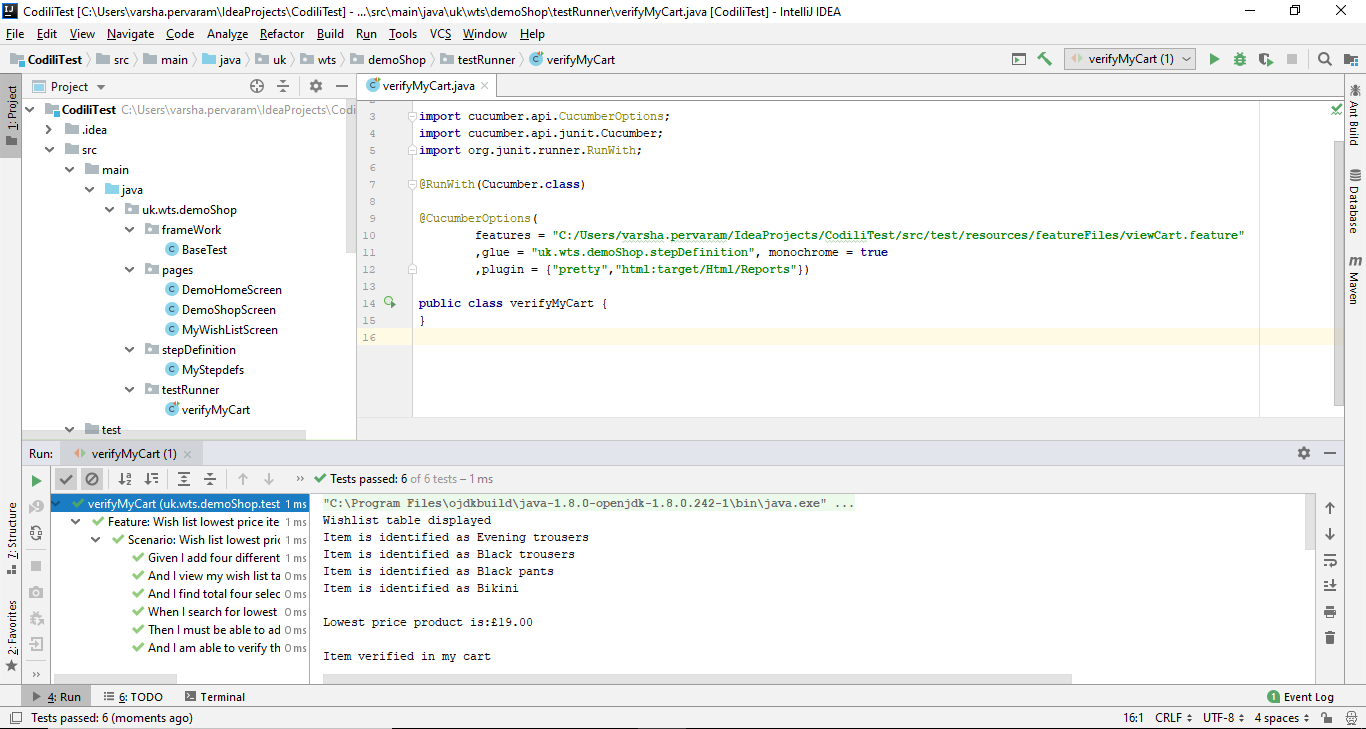Image resolution: width=1366 pixels, height=729 pixels.
Task: Click the console horizontal scrollbar
Action: click(x=696, y=679)
